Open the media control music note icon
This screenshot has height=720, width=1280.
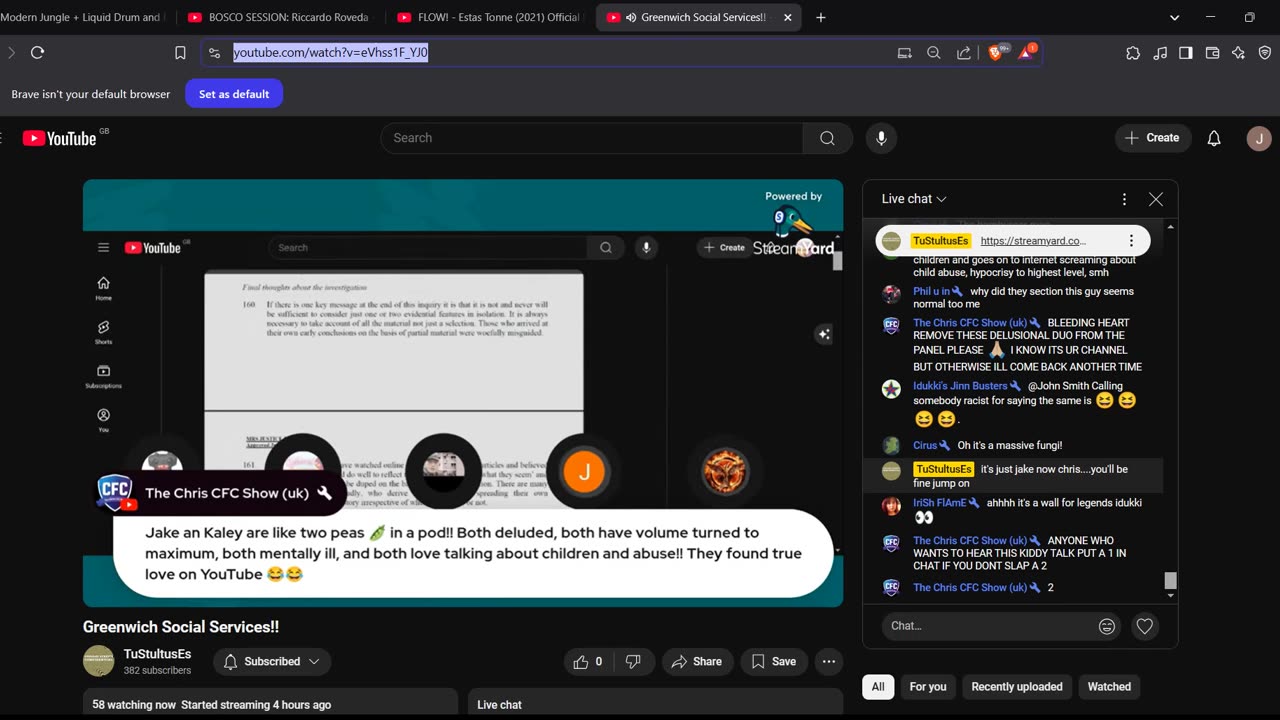coord(1160,53)
